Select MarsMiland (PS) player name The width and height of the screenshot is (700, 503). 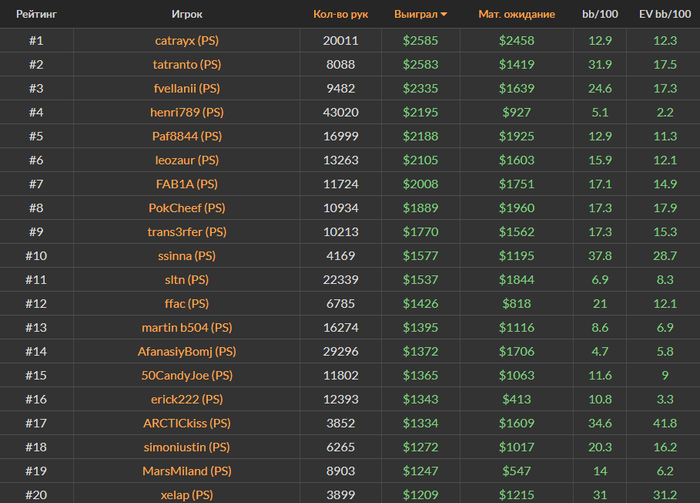click(187, 471)
